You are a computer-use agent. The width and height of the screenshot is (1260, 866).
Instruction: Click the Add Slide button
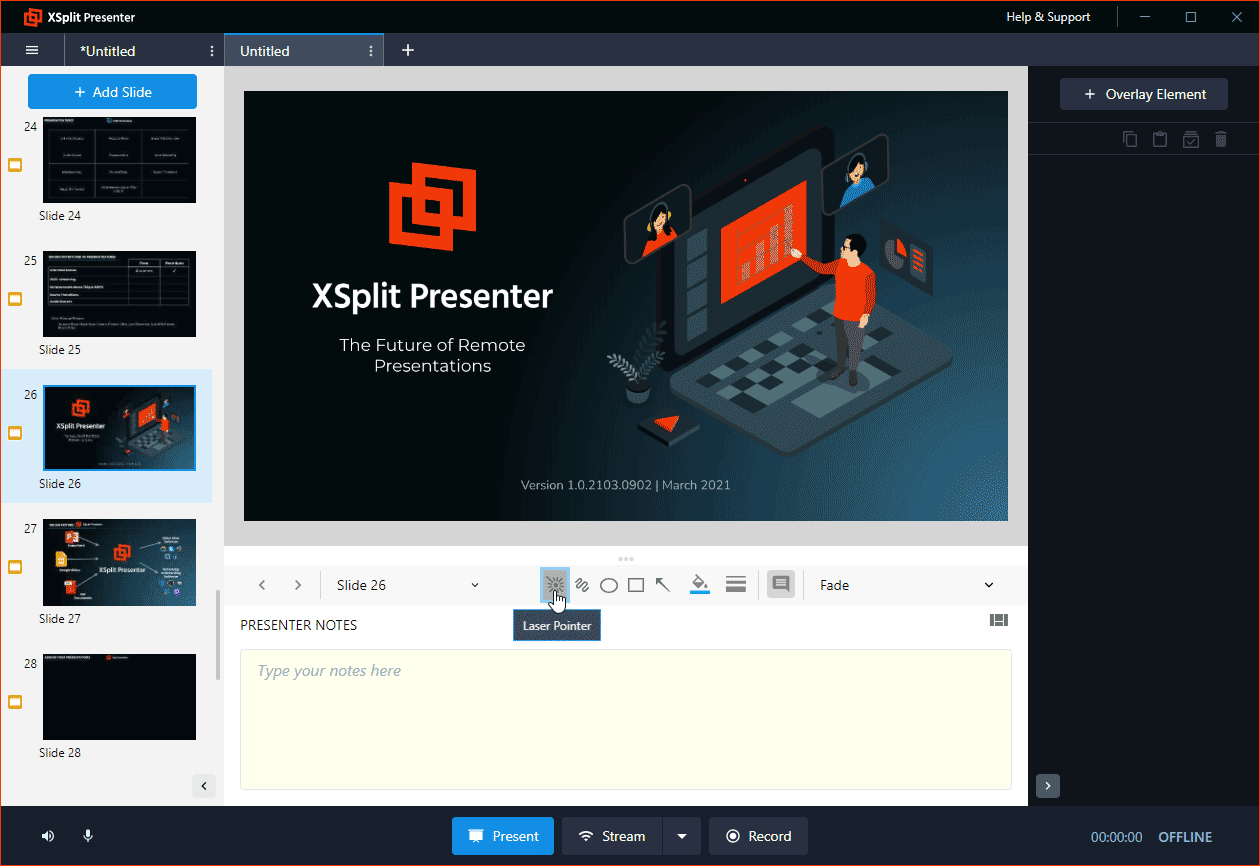pos(112,92)
